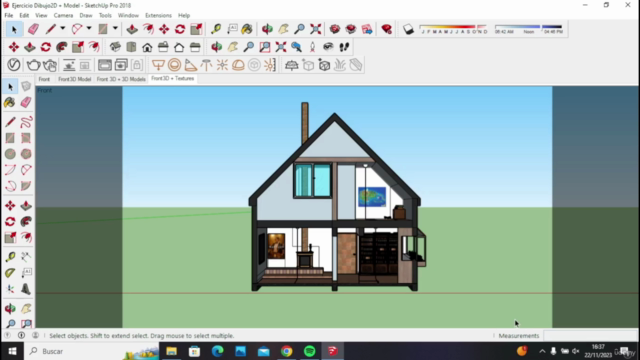Open the File menu
The height and width of the screenshot is (360, 640).
pos(9,16)
